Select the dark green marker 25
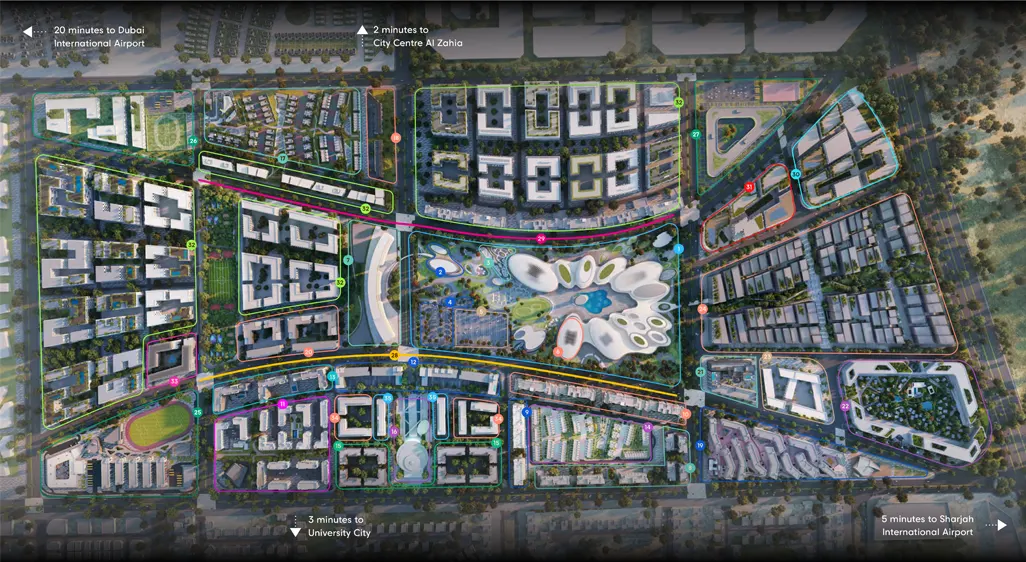The image size is (1026, 562). 197,412
